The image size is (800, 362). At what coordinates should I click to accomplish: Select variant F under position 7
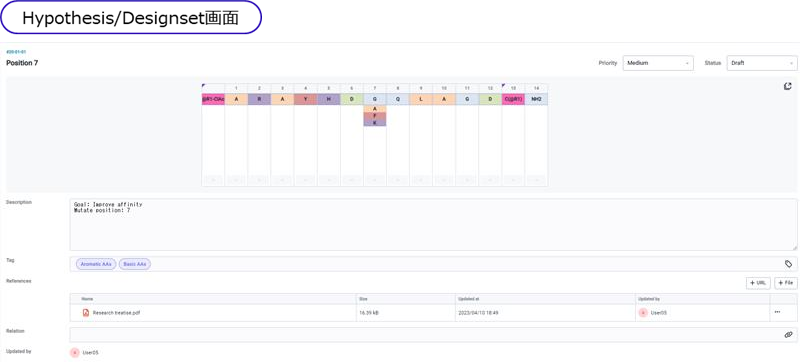coord(375,116)
